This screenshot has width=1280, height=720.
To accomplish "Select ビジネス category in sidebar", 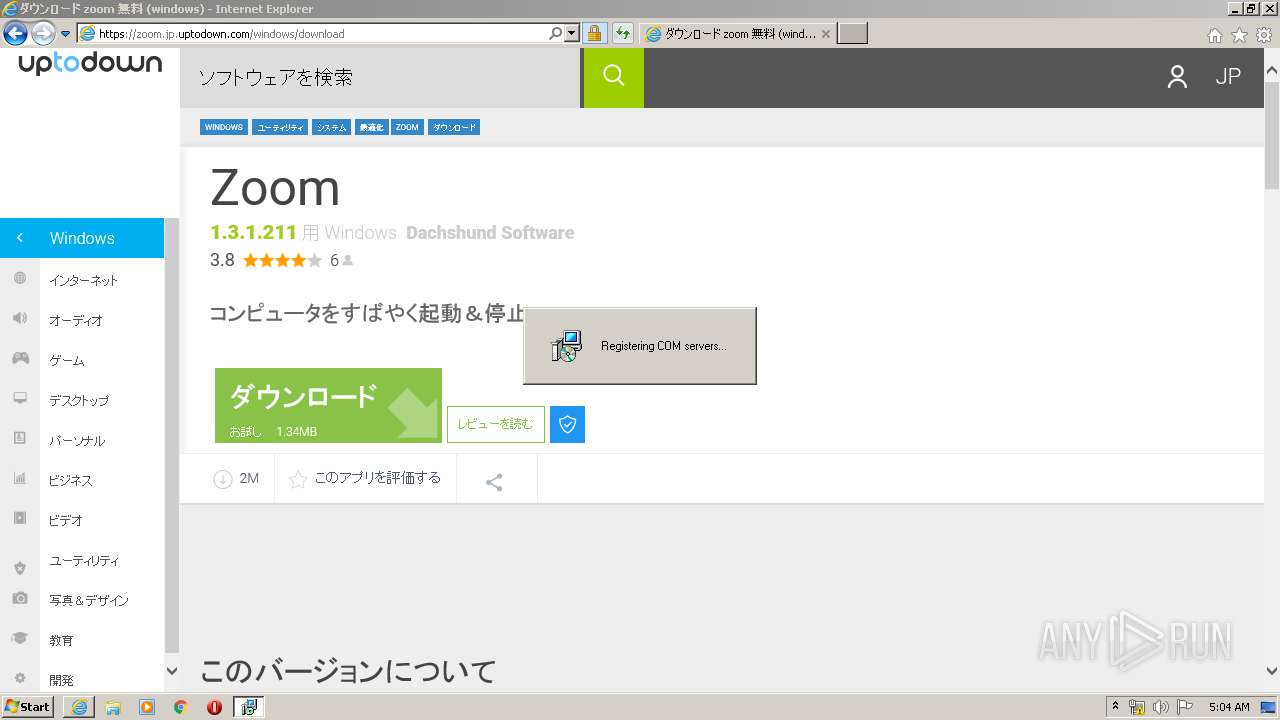I will click(x=70, y=480).
